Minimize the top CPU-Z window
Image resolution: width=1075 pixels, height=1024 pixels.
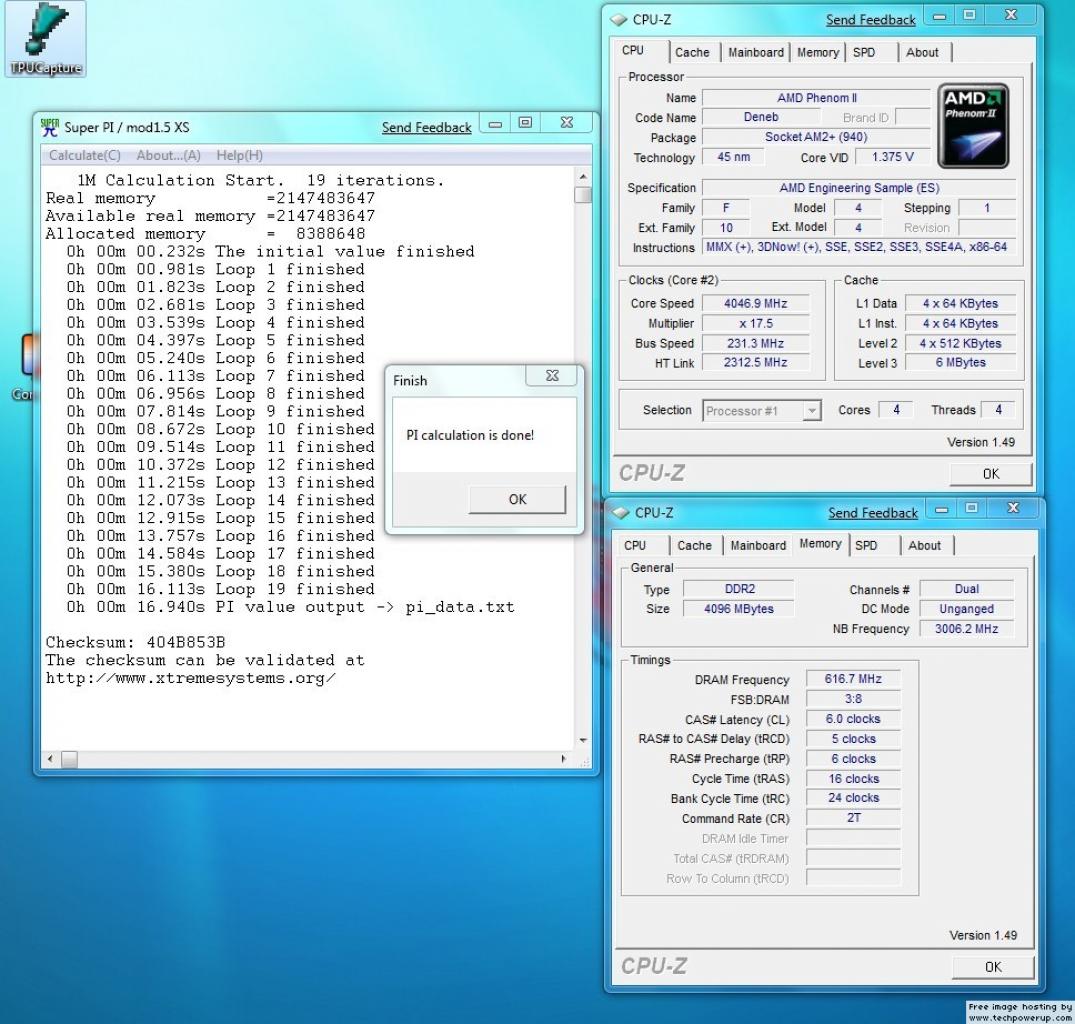[940, 15]
